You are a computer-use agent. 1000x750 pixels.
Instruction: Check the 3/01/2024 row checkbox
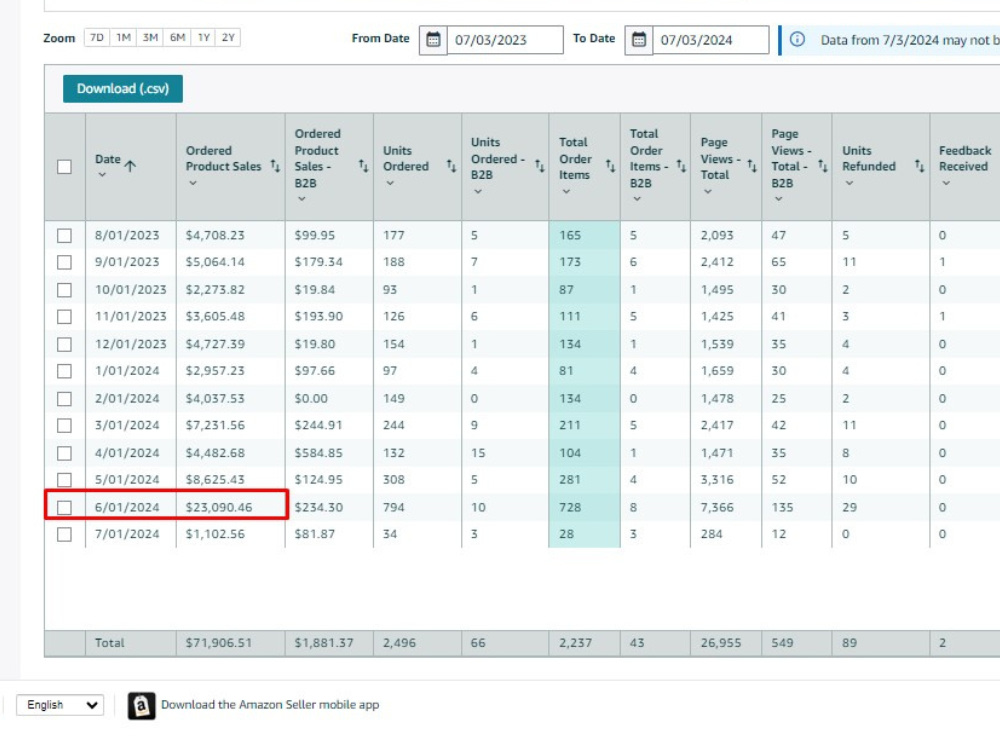click(x=64, y=425)
